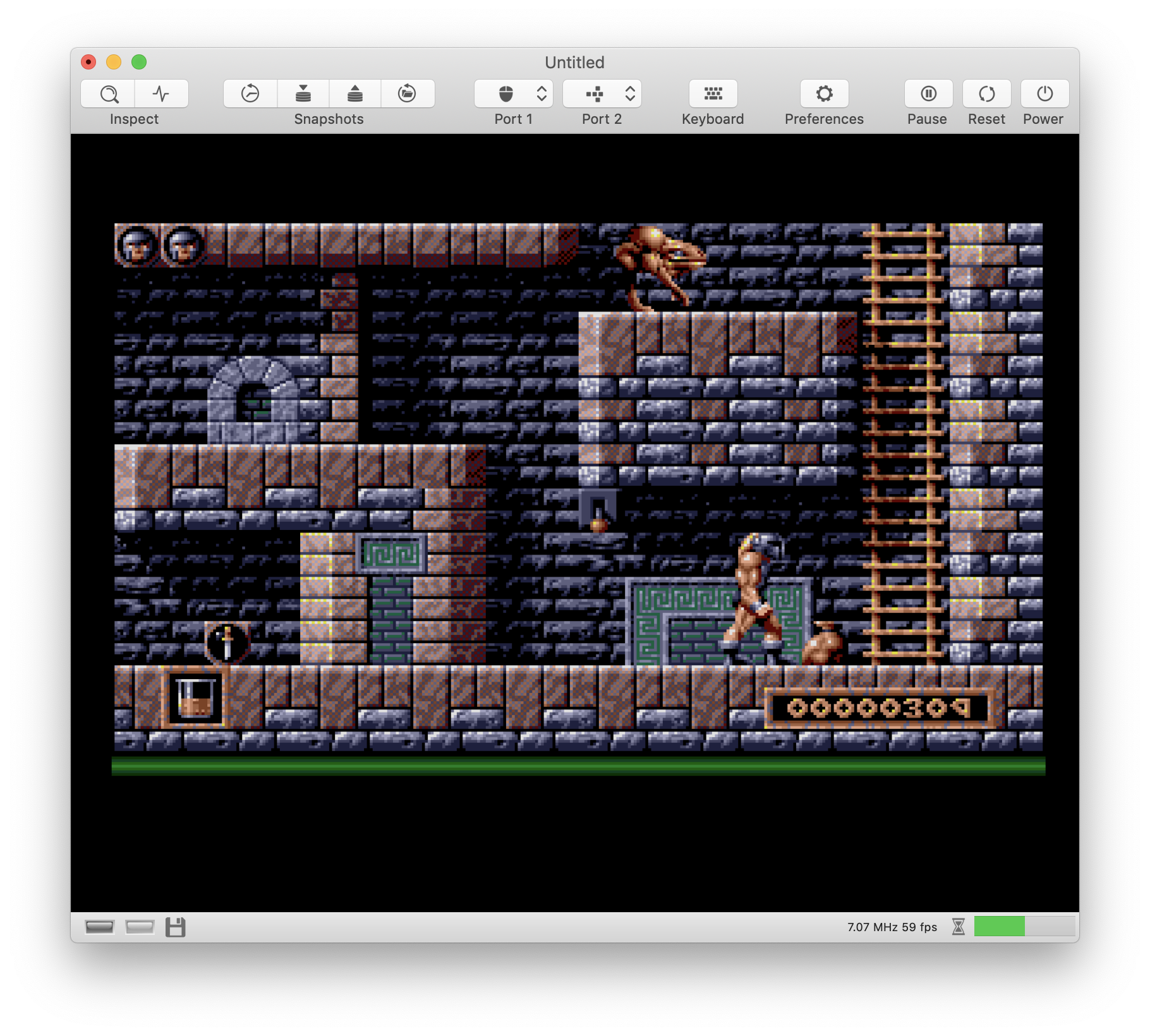This screenshot has height=1036, width=1150.
Task: Open Preferences with the gear icon
Action: pyautogui.click(x=824, y=93)
